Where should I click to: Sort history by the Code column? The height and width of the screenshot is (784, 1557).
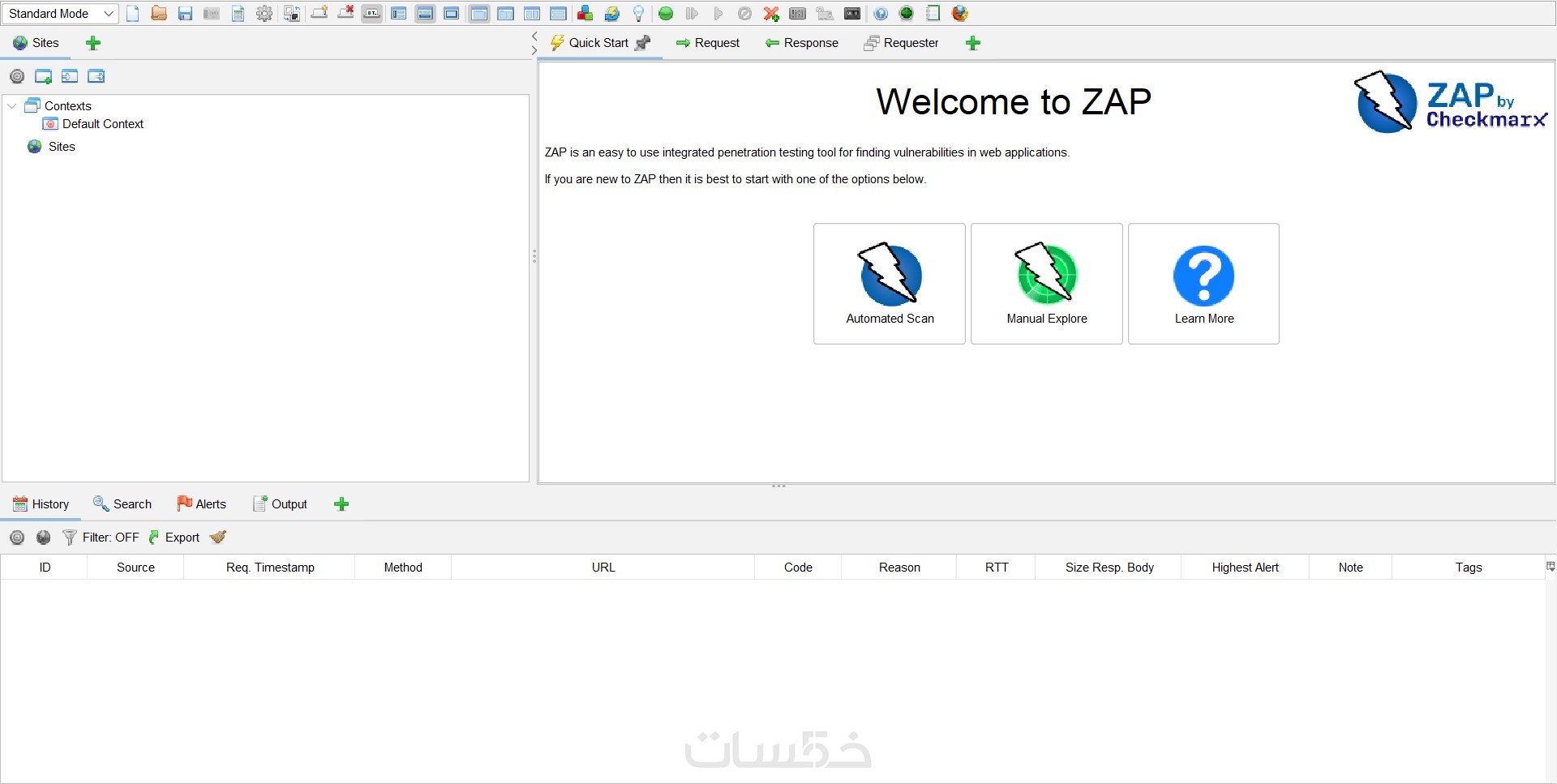tap(798, 568)
